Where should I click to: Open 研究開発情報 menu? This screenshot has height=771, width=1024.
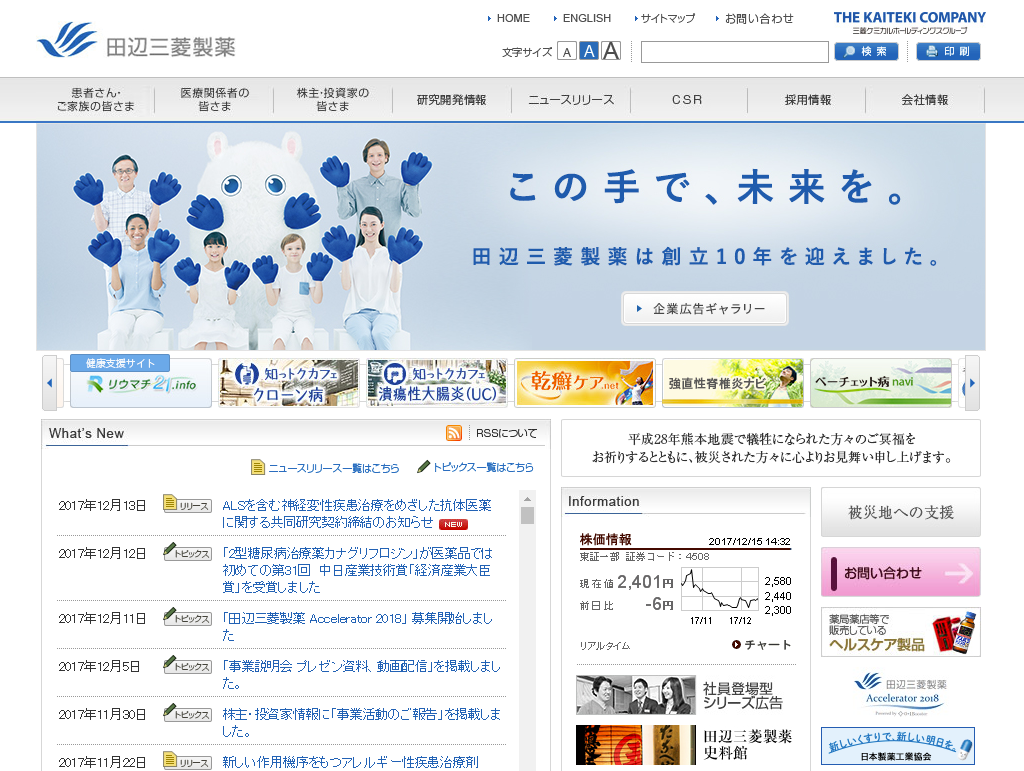[452, 100]
